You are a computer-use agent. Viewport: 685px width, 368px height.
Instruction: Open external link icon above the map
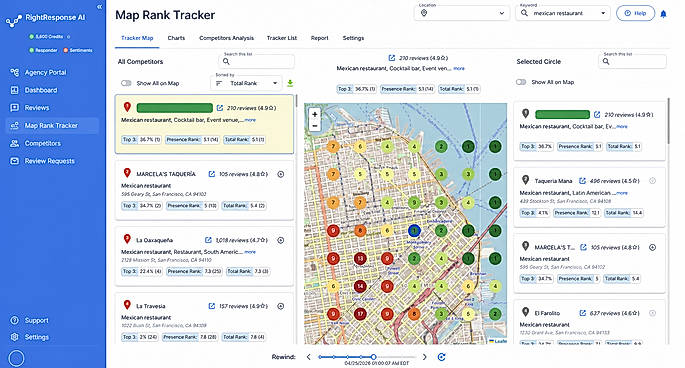click(x=392, y=58)
